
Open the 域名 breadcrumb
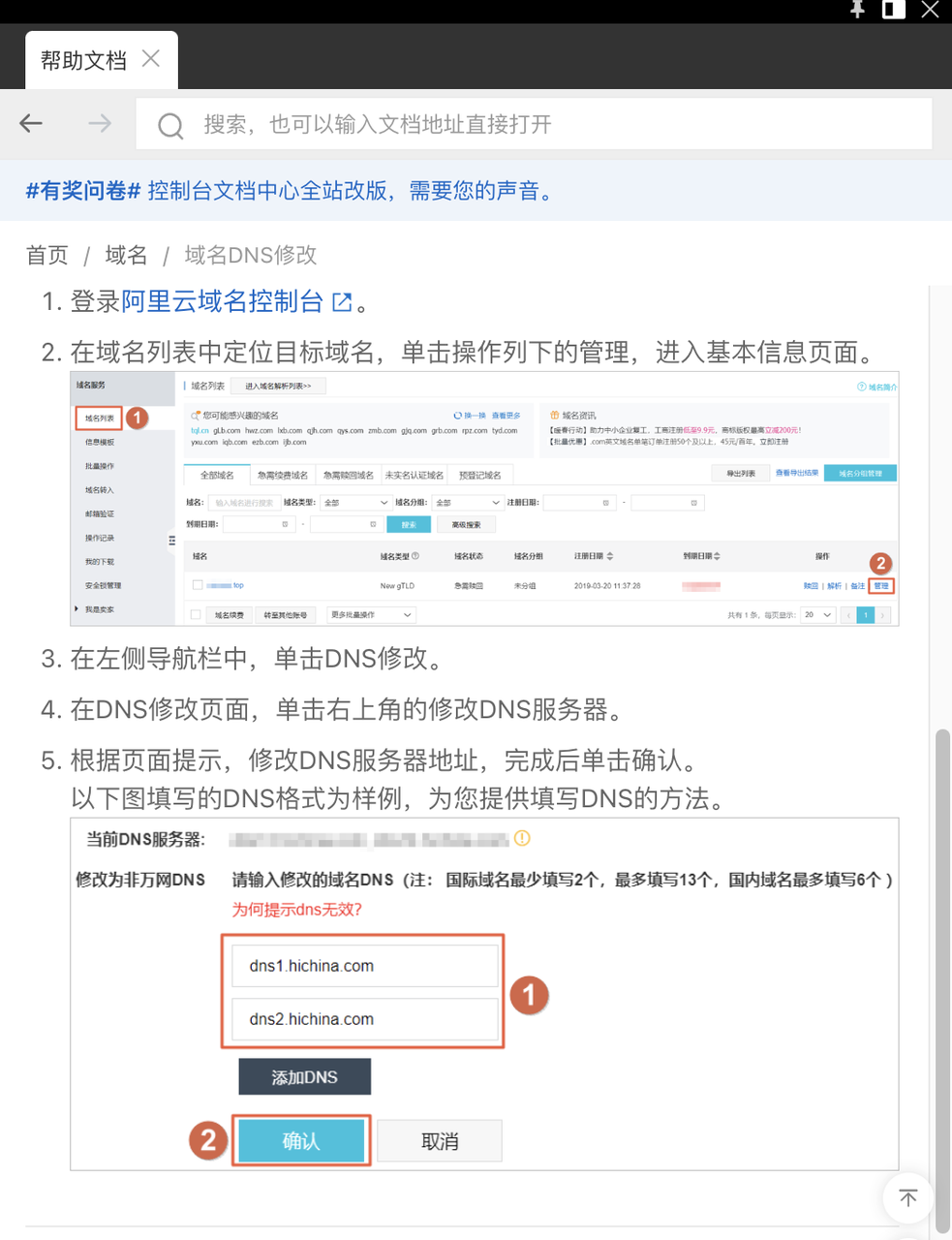(126, 255)
